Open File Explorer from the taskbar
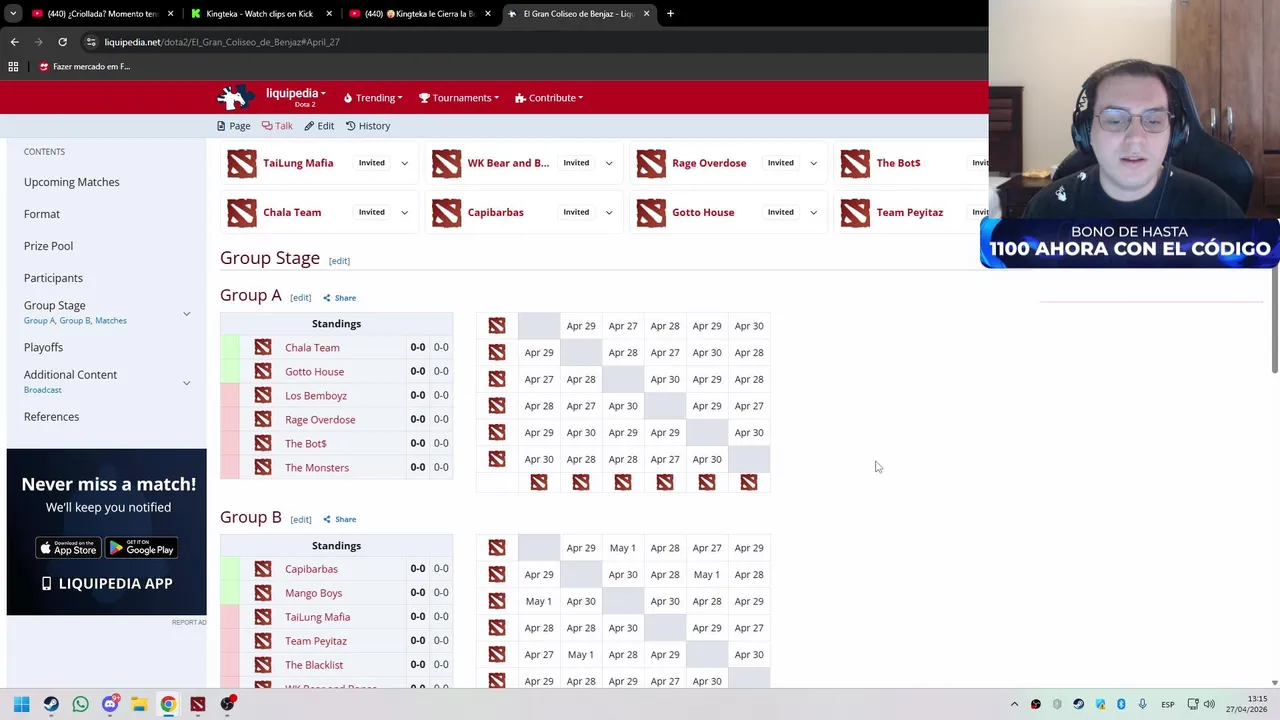The height and width of the screenshot is (720, 1280). click(x=139, y=704)
